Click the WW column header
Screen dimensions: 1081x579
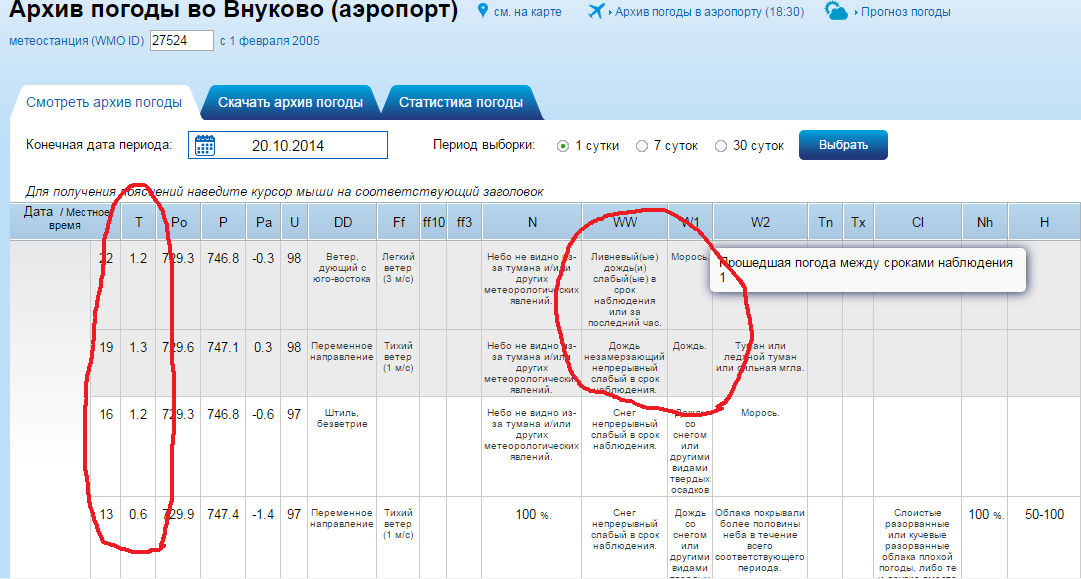tap(625, 222)
